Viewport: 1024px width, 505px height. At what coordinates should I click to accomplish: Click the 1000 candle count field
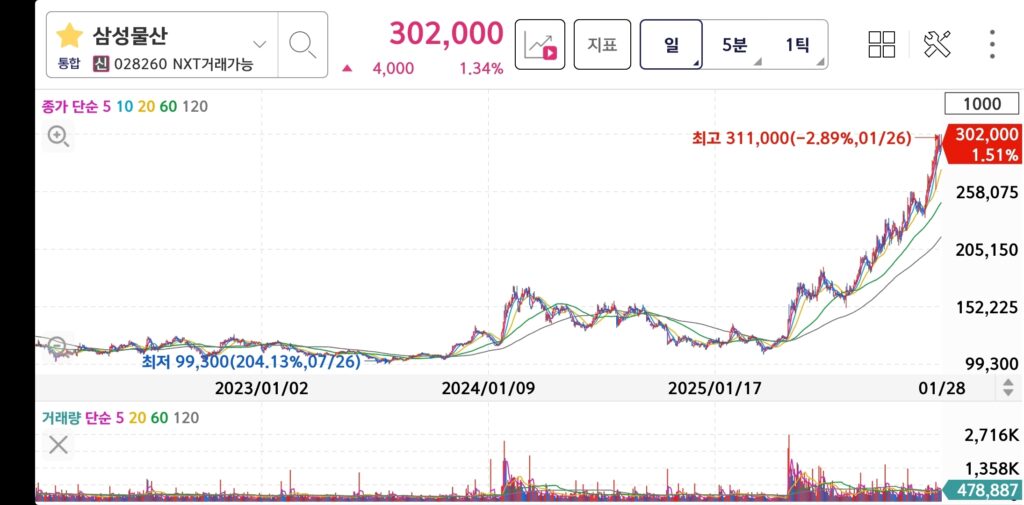[981, 104]
